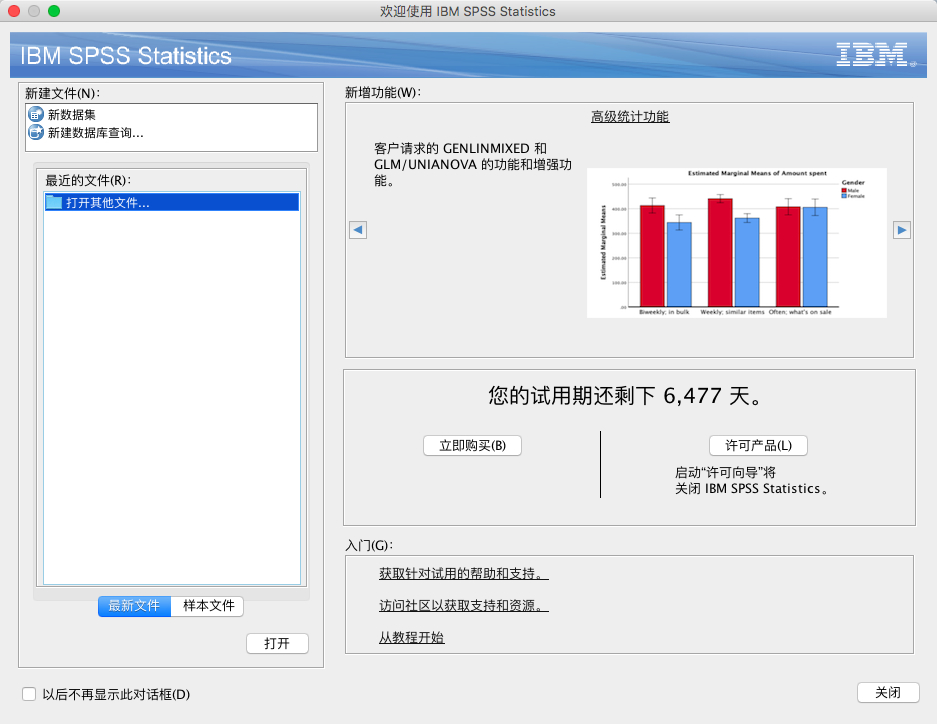Open 访问社区以获取支持和资源 link

pyautogui.click(x=463, y=606)
